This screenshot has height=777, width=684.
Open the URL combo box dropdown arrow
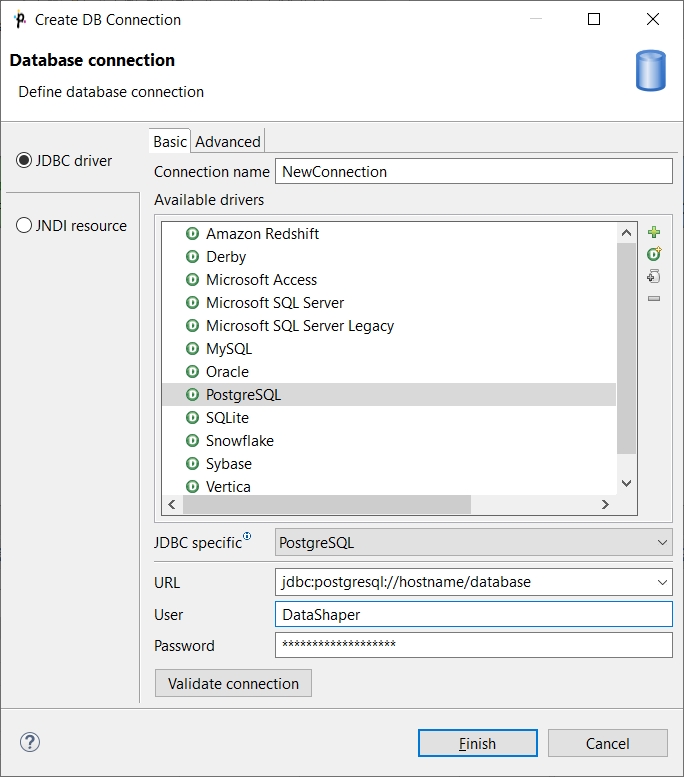tap(662, 581)
